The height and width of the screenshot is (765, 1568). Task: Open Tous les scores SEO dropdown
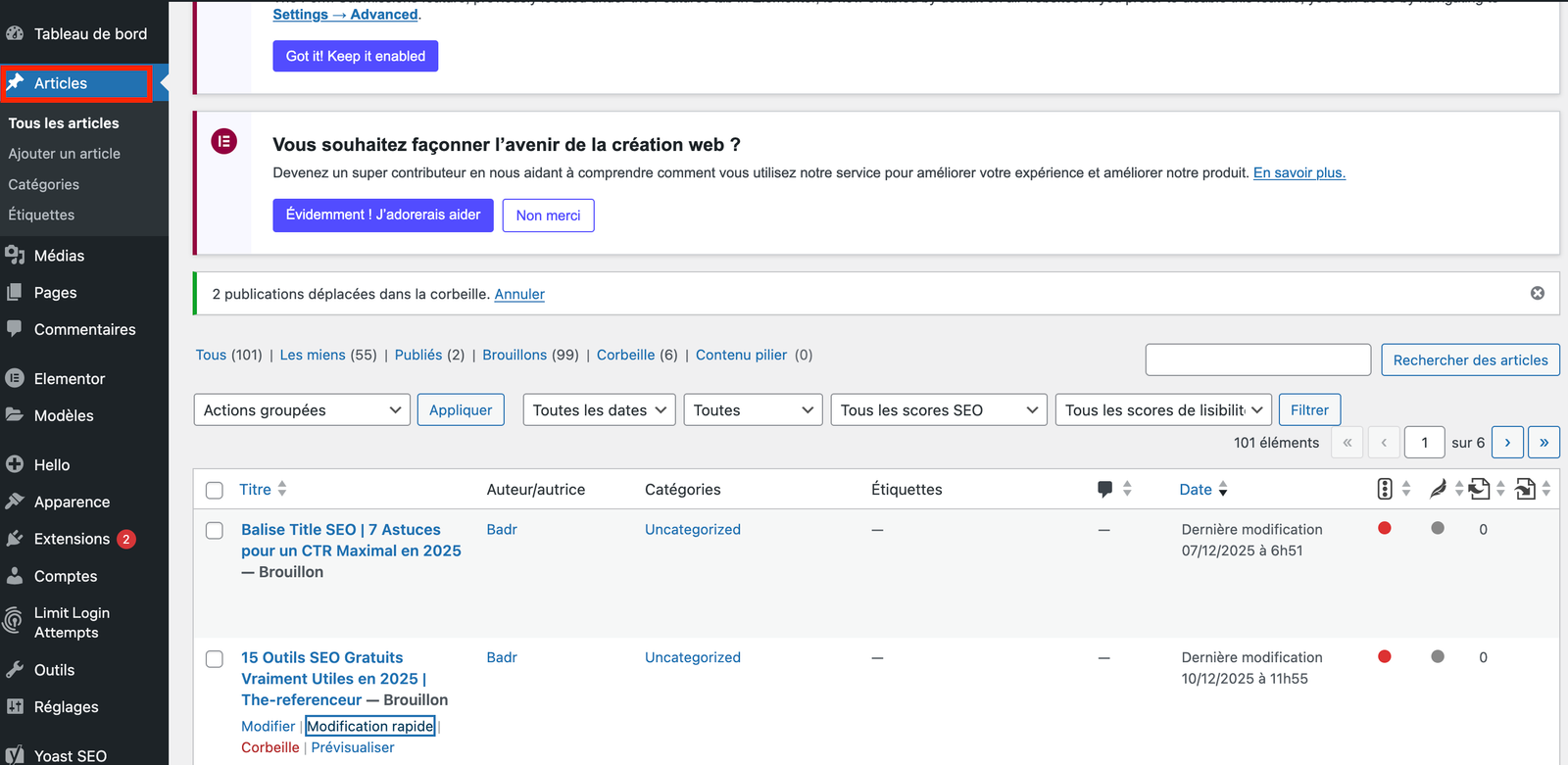coord(938,410)
